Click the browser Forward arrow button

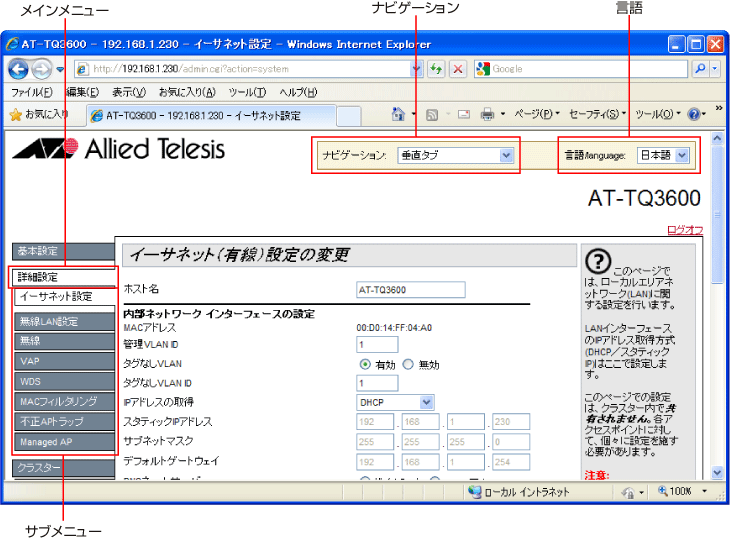tap(42, 69)
